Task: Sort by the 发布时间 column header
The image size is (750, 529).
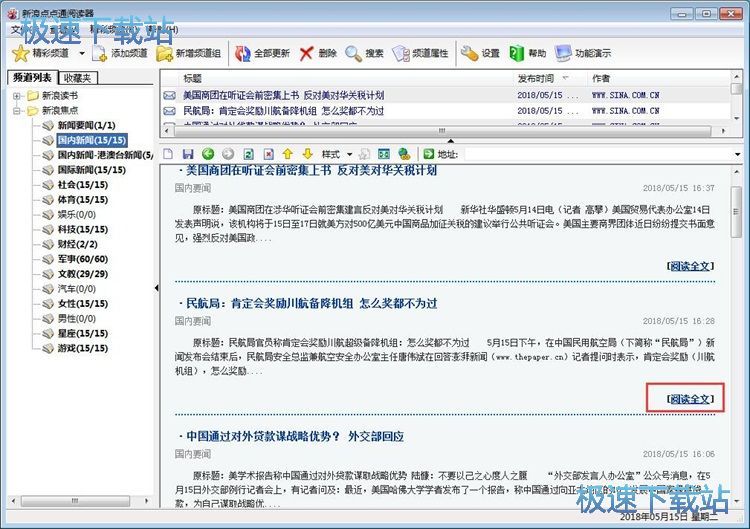Action: [550, 78]
